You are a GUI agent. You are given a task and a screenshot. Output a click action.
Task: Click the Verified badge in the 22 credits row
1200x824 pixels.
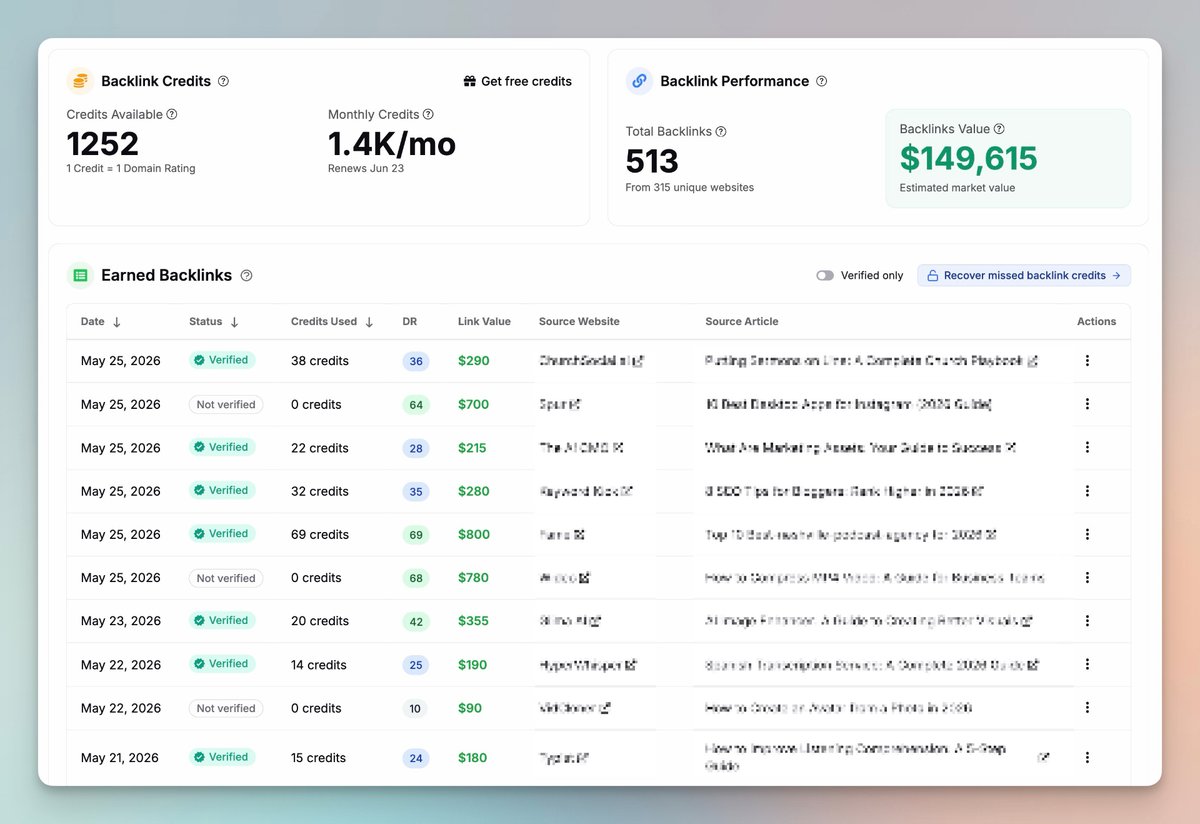point(222,447)
